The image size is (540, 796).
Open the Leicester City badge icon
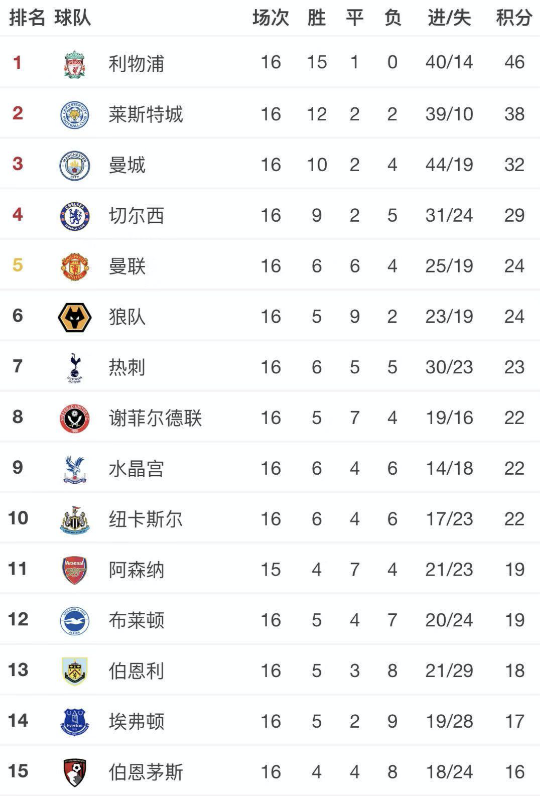click(x=75, y=114)
